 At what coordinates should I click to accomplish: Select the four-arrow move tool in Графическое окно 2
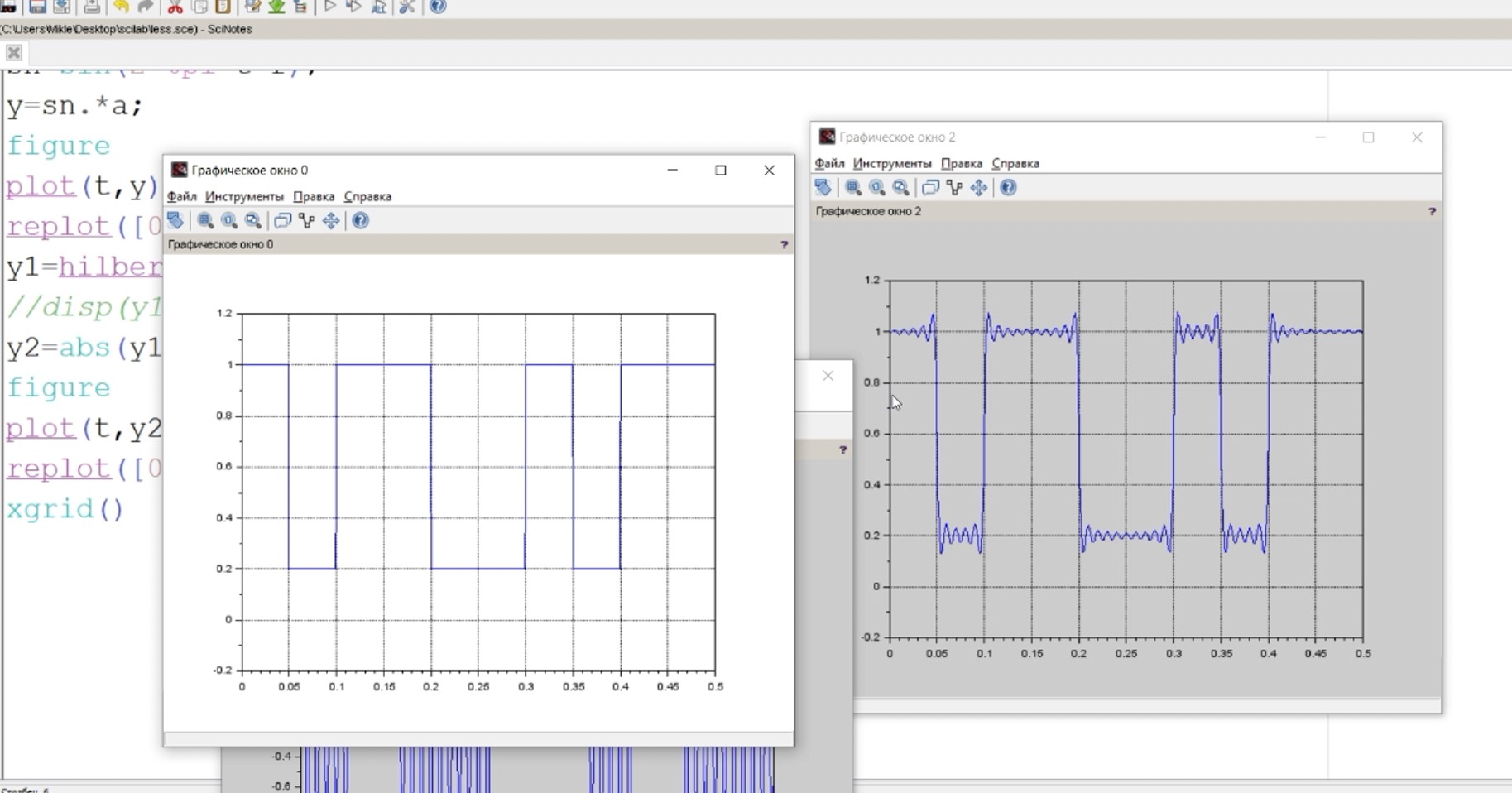979,187
